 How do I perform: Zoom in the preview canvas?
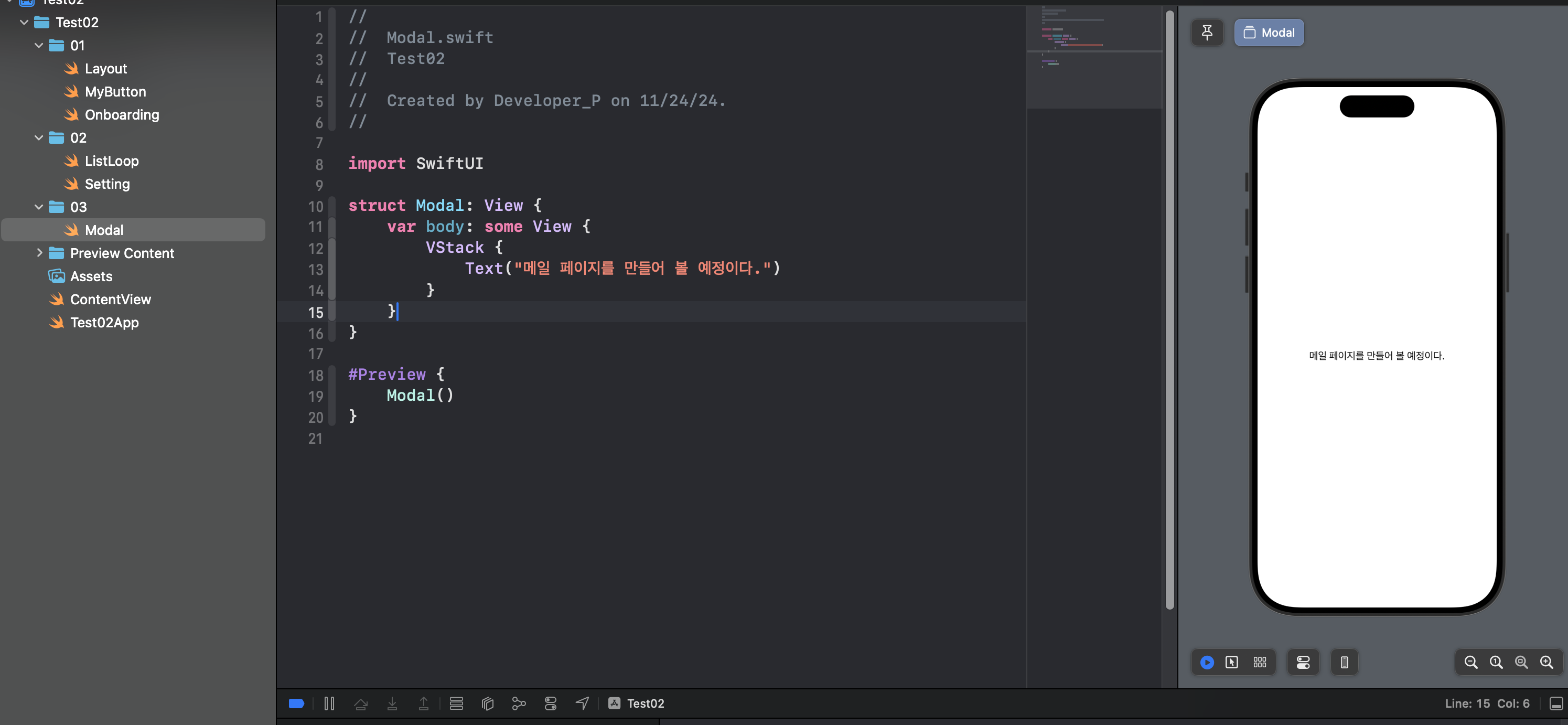(1546, 662)
